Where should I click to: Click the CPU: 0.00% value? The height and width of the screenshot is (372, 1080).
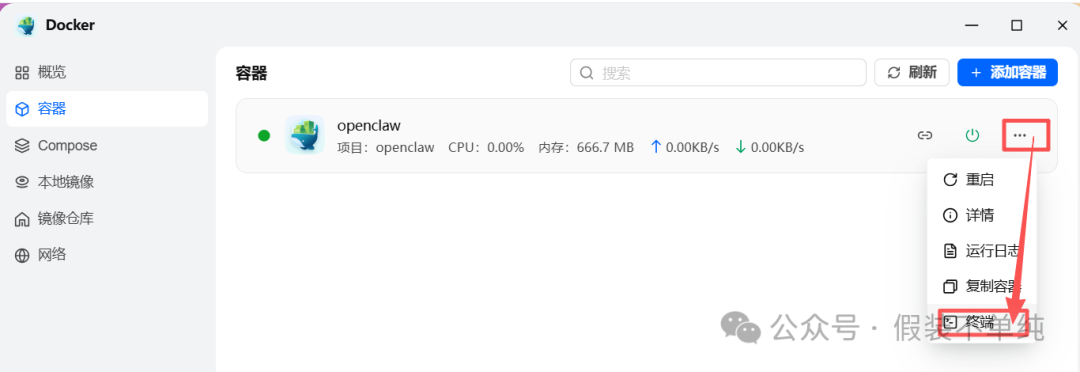pyautogui.click(x=486, y=147)
